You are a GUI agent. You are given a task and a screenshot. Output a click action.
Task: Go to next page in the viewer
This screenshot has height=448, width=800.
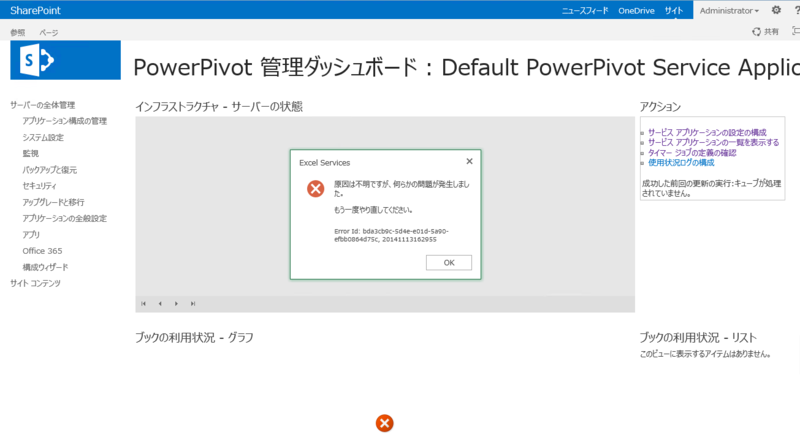(177, 304)
